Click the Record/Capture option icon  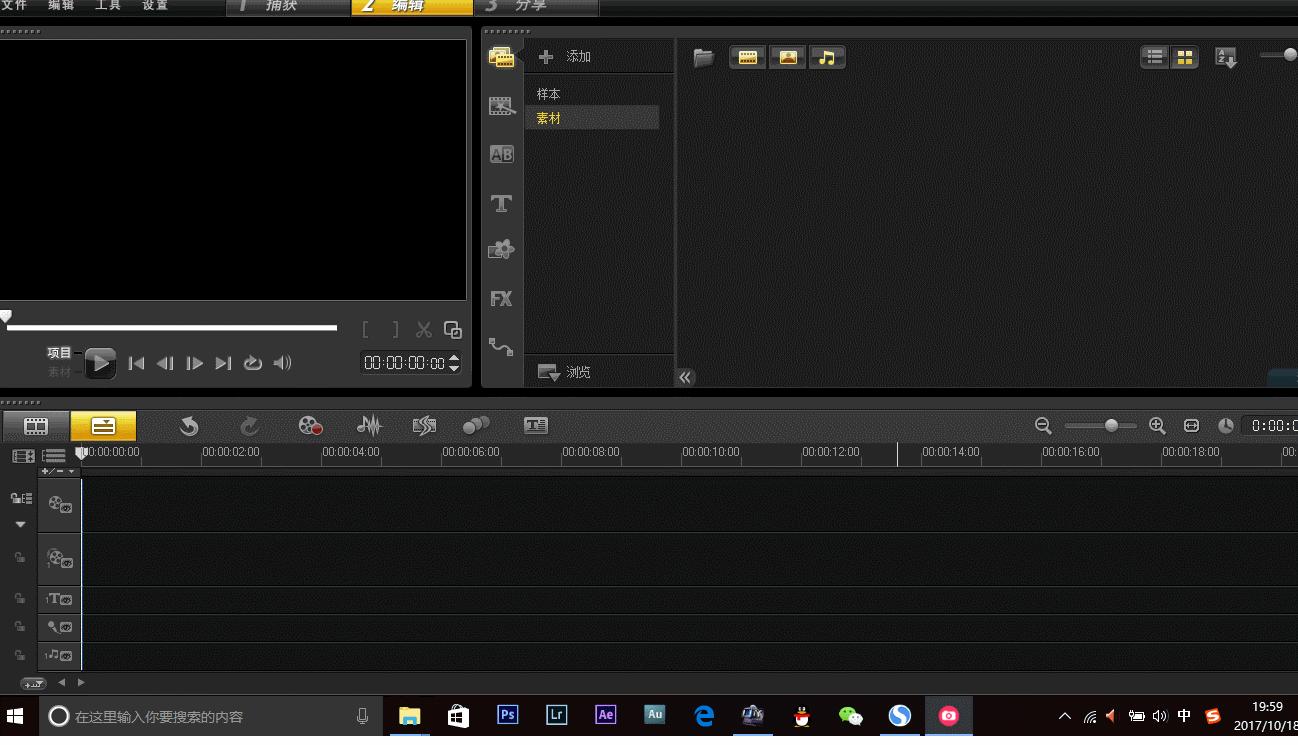(x=310, y=426)
